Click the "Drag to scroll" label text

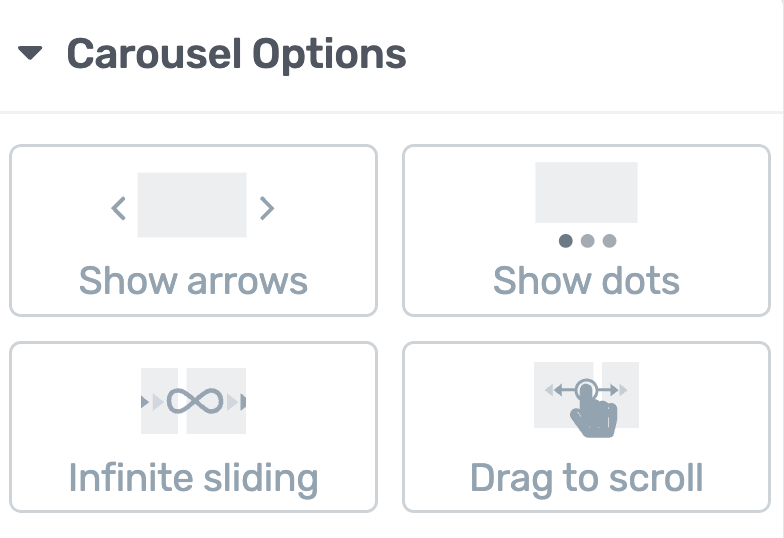coord(586,478)
